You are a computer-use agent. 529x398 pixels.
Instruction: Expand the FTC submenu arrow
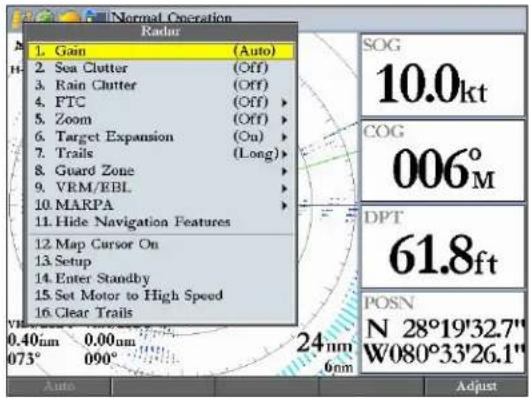[284, 103]
